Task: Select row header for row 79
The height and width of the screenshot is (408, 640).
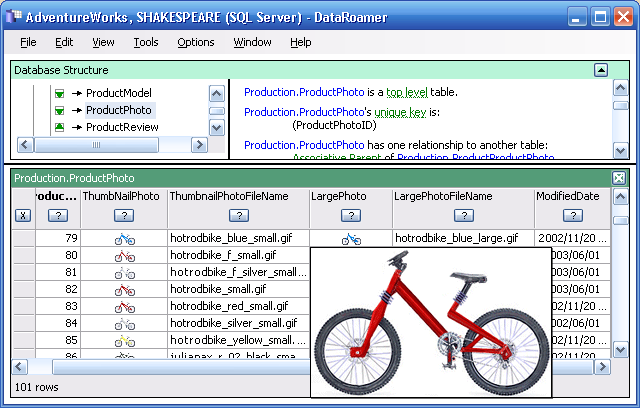Action: point(23,238)
